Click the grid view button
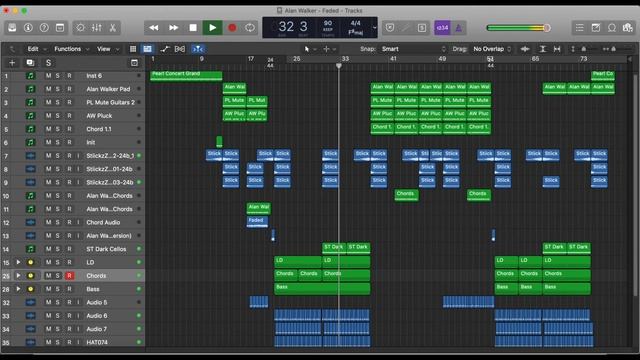Viewport: 640px width, 360px height. (133, 49)
